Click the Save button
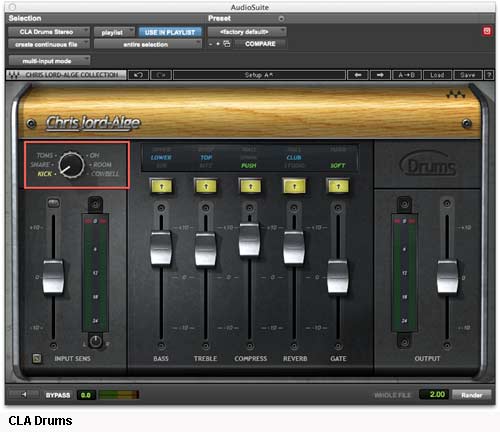The width and height of the screenshot is (500, 432). pos(467,75)
